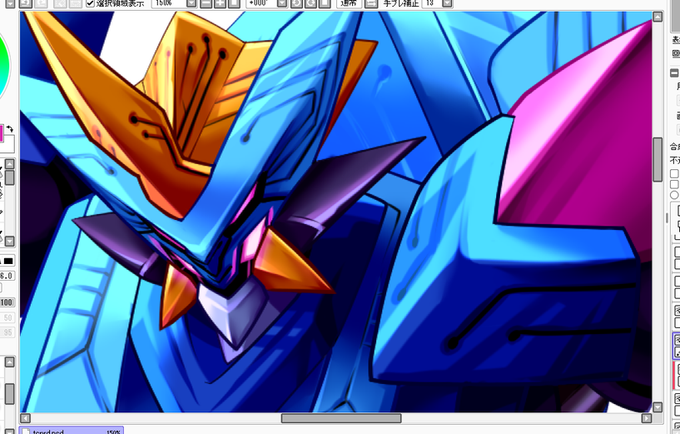Viewport: 680px width, 434px height.
Task: Open the zoom percentage dropdown arrow
Action: pos(192,3)
